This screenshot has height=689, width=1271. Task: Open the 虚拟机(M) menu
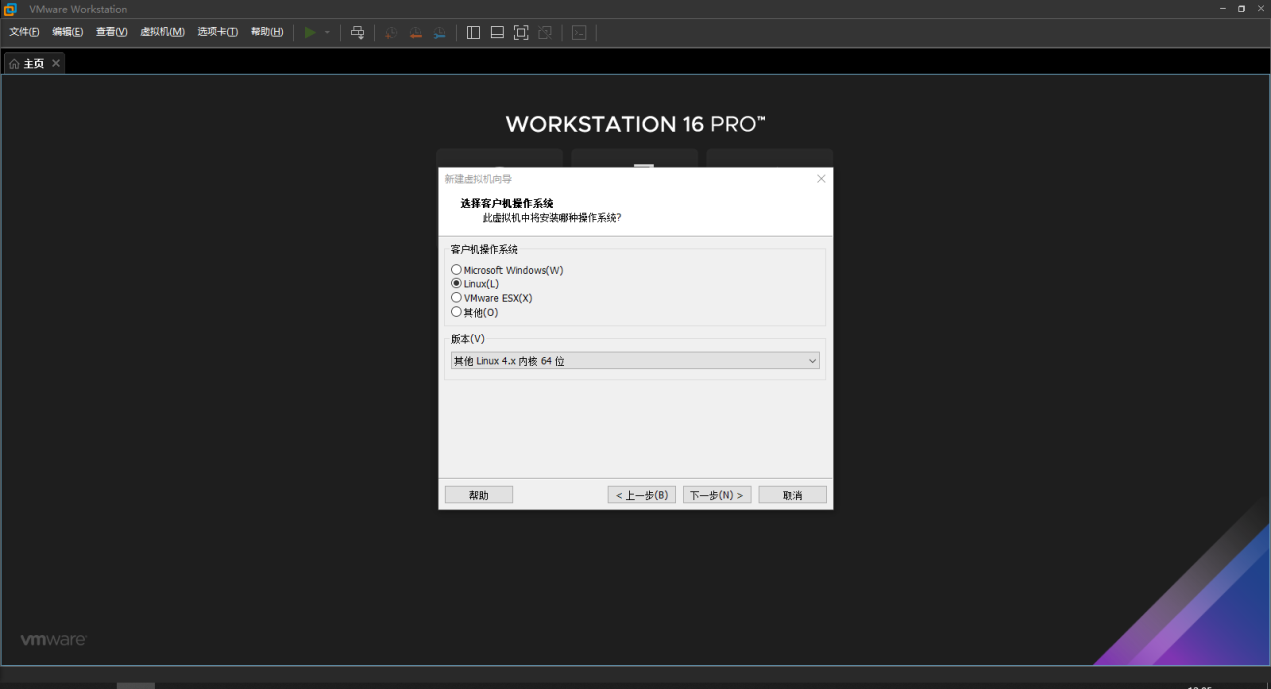click(162, 32)
